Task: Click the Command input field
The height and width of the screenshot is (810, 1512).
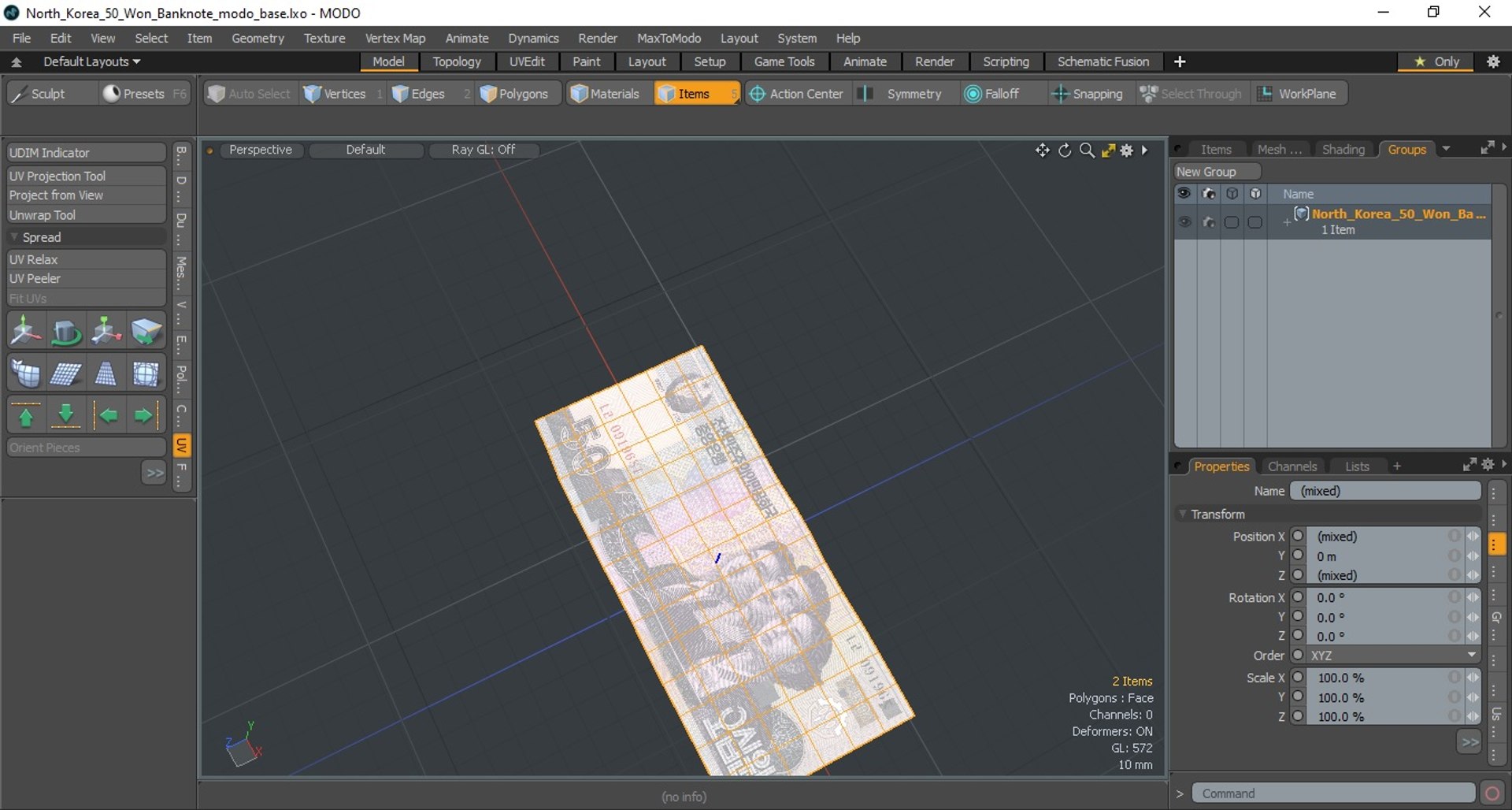Action: pos(1333,793)
